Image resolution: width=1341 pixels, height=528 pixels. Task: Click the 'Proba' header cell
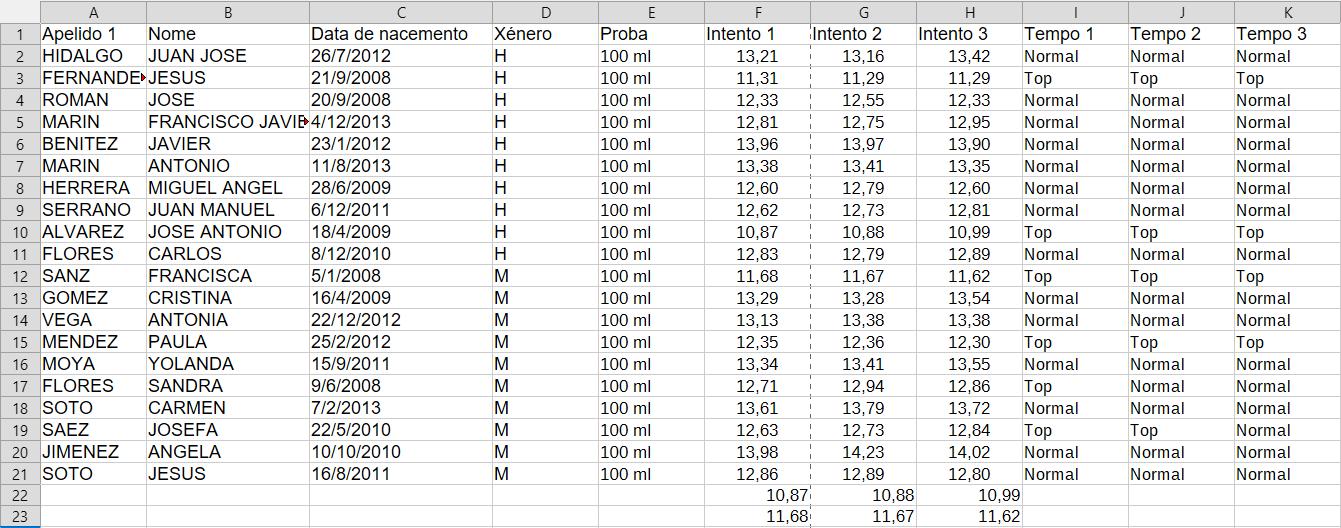[x=651, y=34]
